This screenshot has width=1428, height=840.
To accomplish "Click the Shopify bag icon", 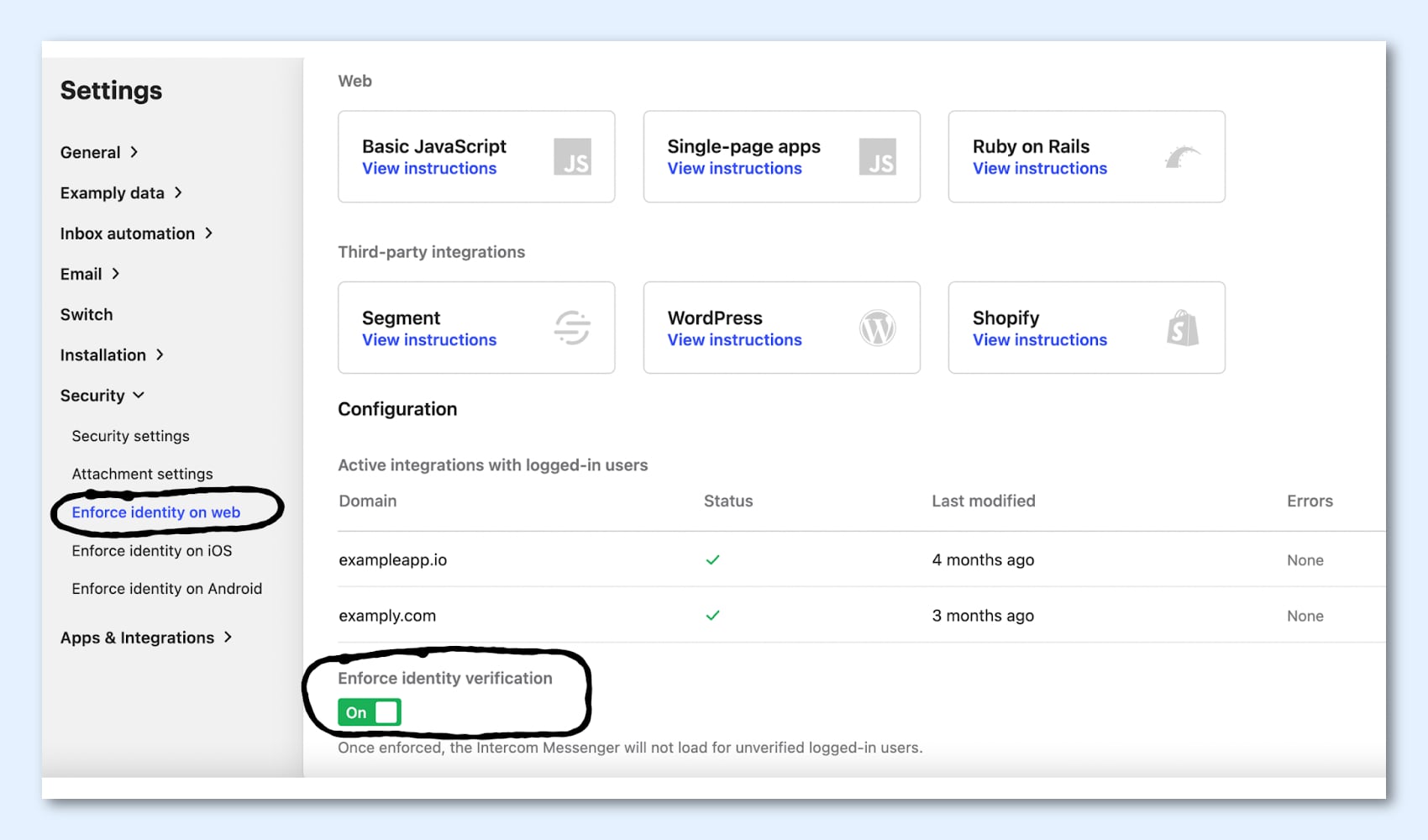I will (1182, 328).
